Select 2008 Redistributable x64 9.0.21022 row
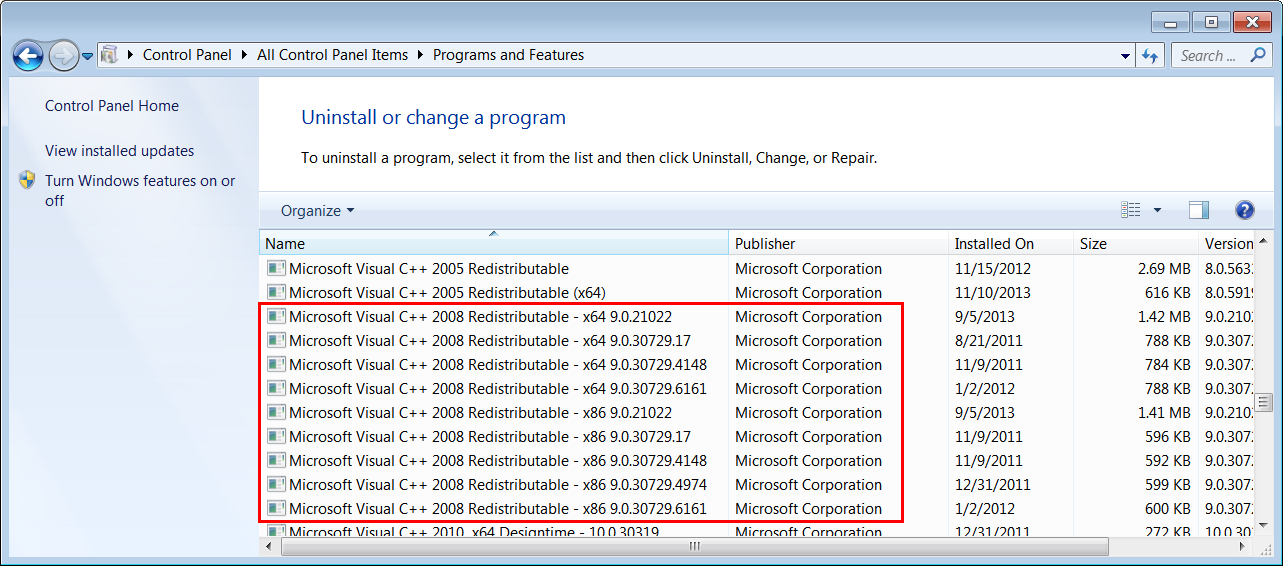Screen dimensions: 1283x566 click(757, 317)
